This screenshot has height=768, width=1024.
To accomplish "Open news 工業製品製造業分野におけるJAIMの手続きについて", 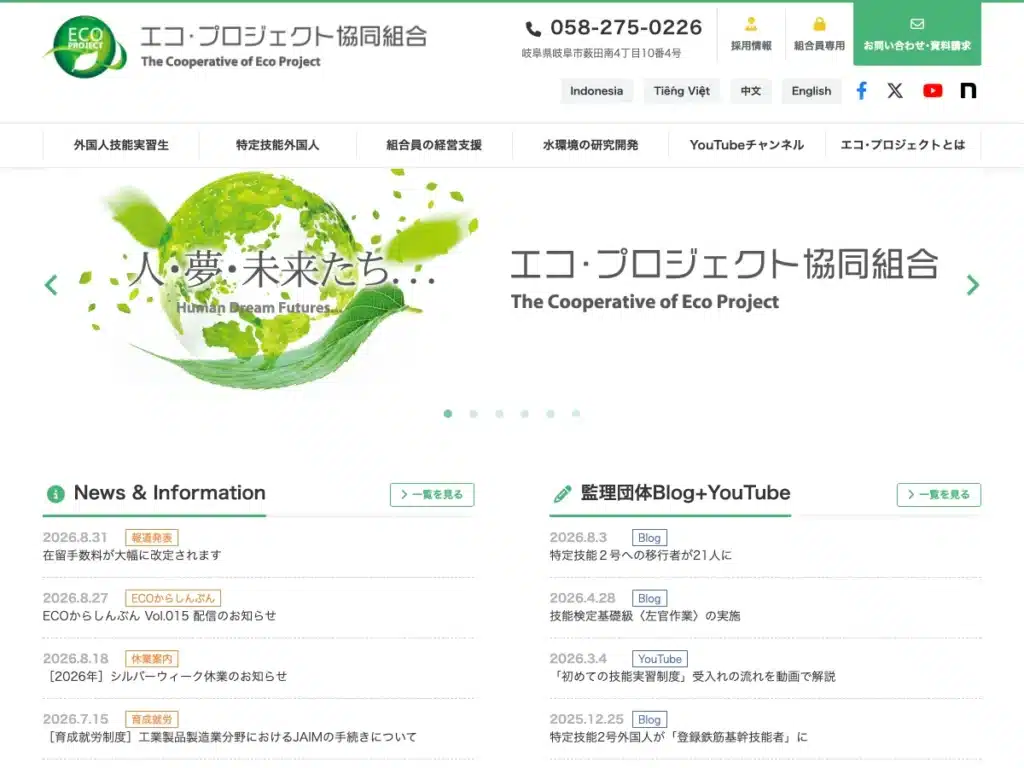I will 230,737.
